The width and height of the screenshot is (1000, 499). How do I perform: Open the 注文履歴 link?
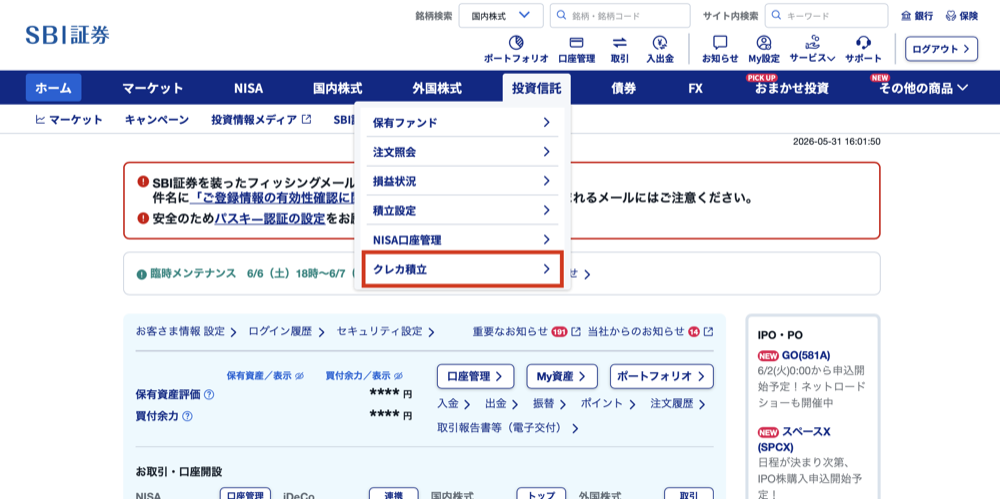point(678,404)
